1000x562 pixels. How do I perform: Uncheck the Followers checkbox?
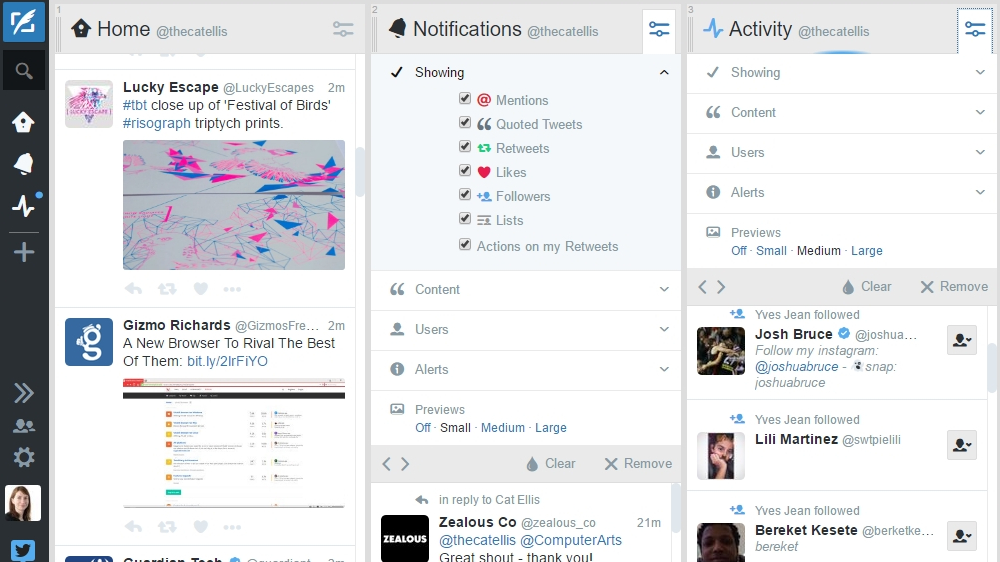click(x=465, y=194)
